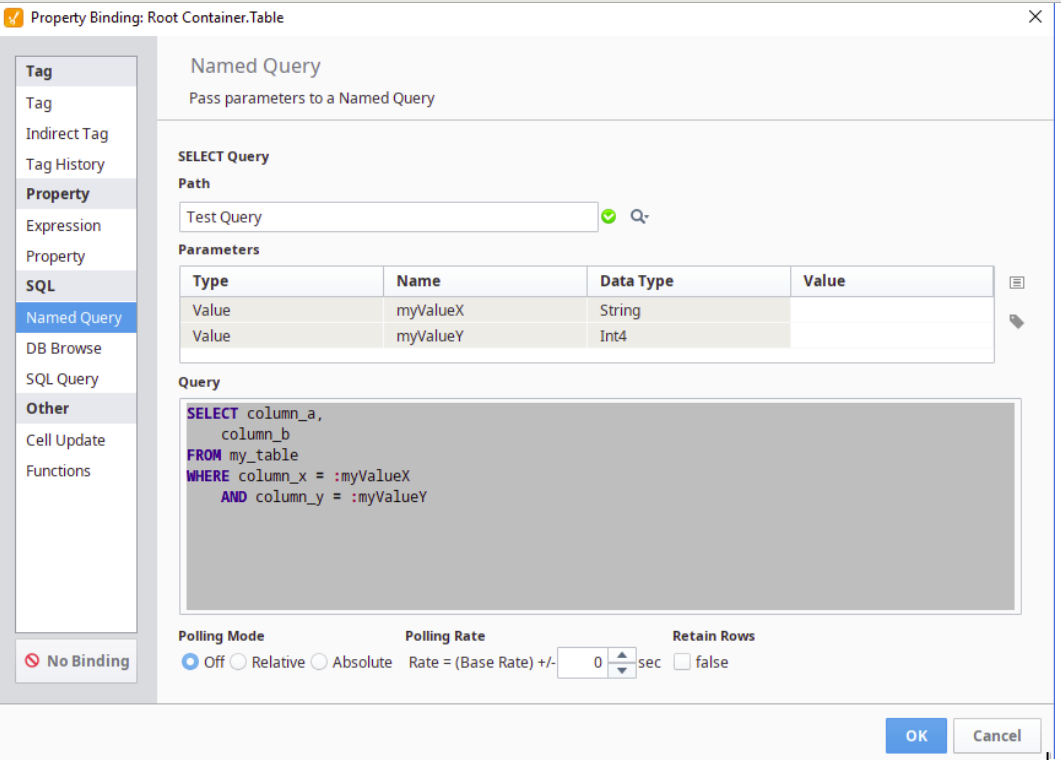Switch to the Expression binding type
Image resolution: width=1061 pixels, height=760 pixels.
tap(63, 226)
